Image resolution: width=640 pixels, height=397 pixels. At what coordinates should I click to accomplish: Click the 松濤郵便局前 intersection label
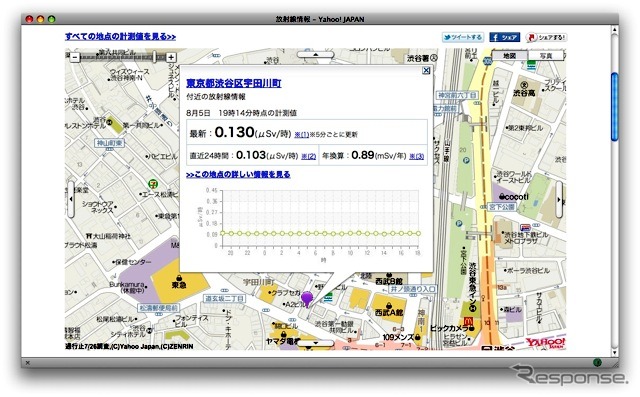pyautogui.click(x=159, y=308)
